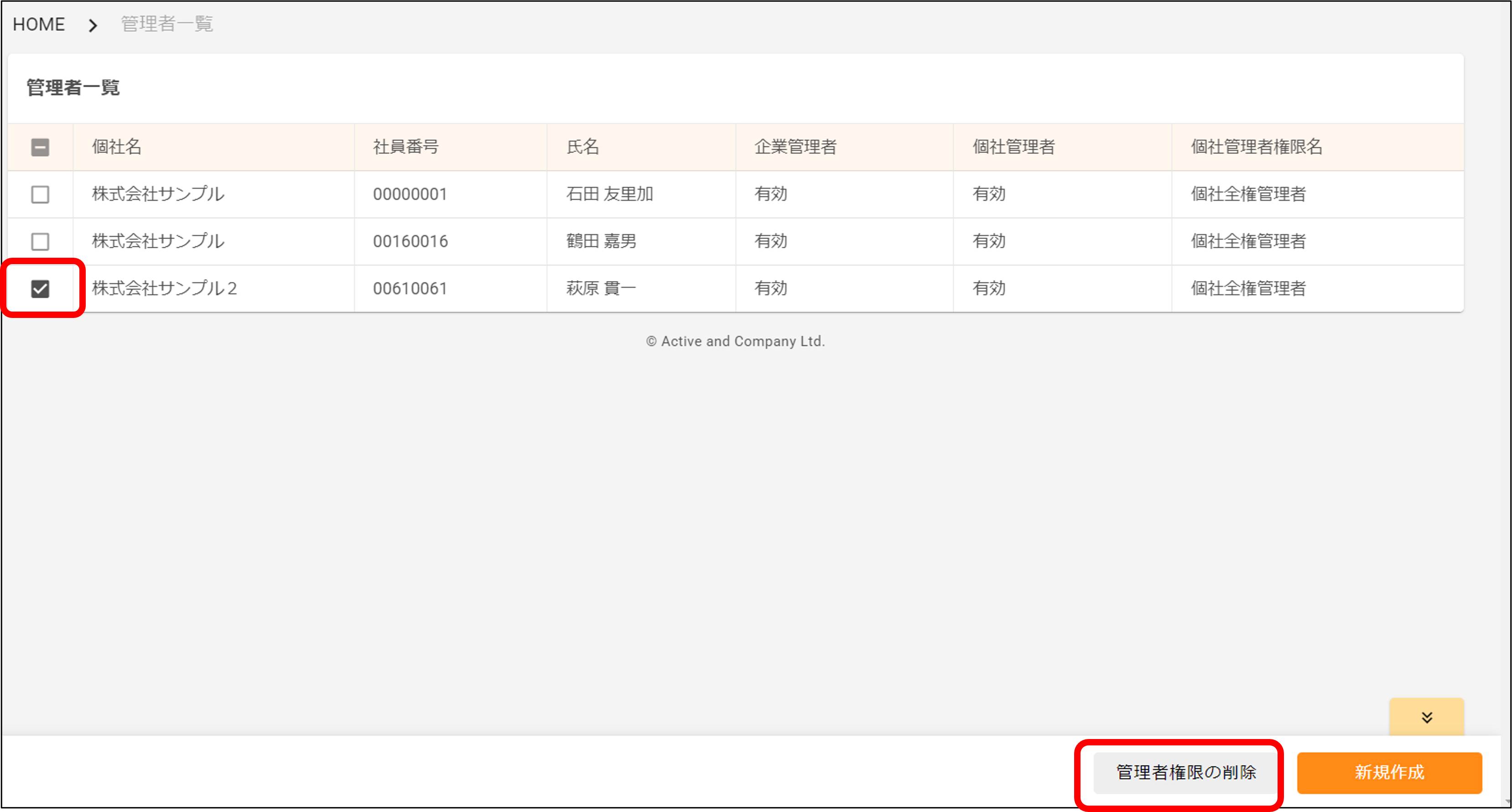Collapse the footer with the double-chevron button

pyautogui.click(x=1426, y=717)
